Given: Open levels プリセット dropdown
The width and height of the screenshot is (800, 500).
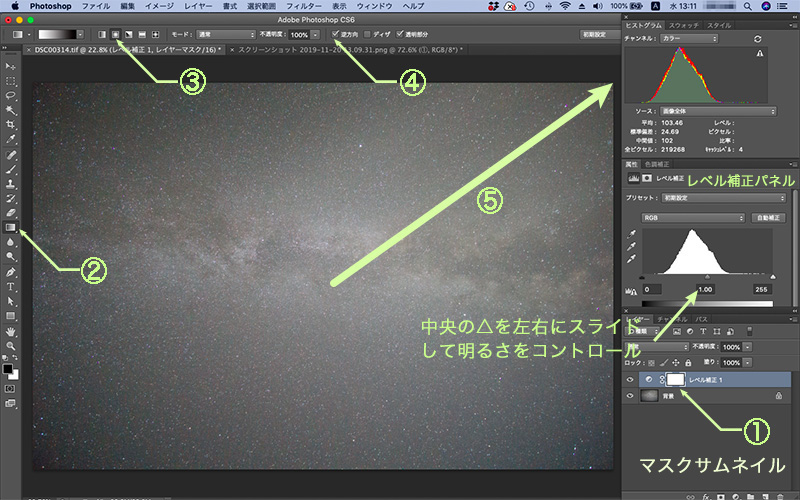Looking at the screenshot, I should (723, 198).
